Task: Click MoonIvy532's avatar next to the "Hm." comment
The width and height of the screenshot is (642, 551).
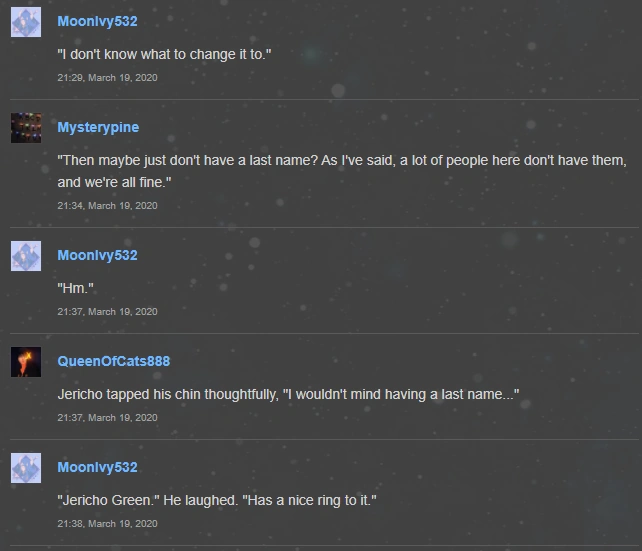Action: pyautogui.click(x=26, y=256)
